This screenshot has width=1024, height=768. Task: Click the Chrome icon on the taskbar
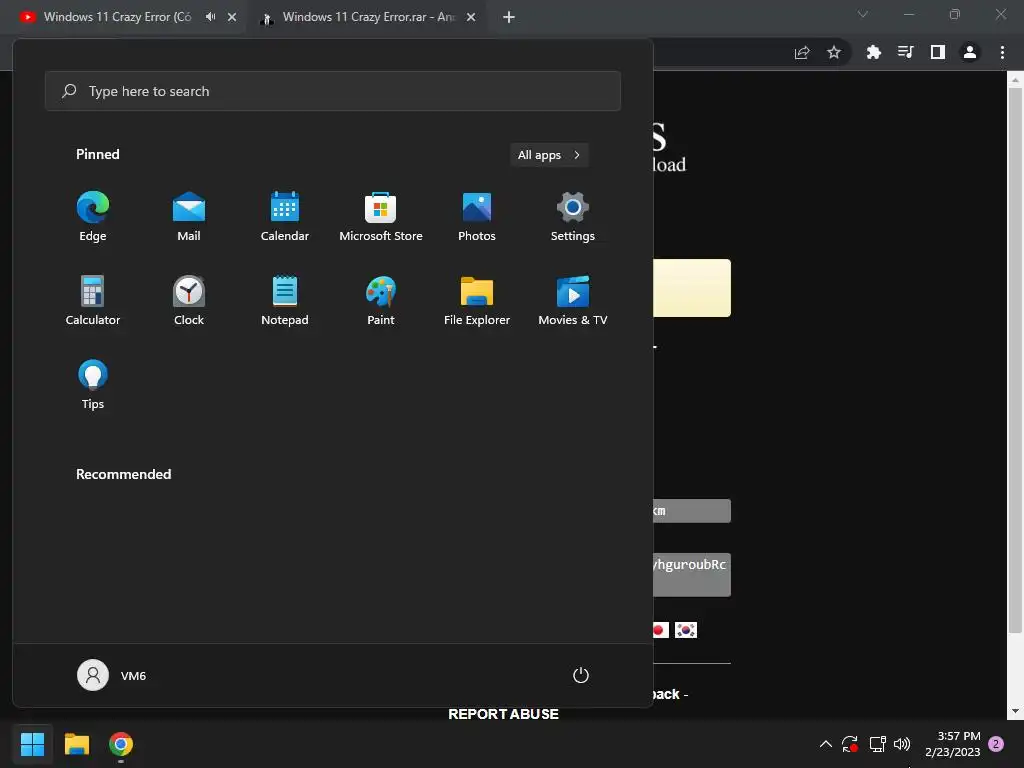click(121, 744)
